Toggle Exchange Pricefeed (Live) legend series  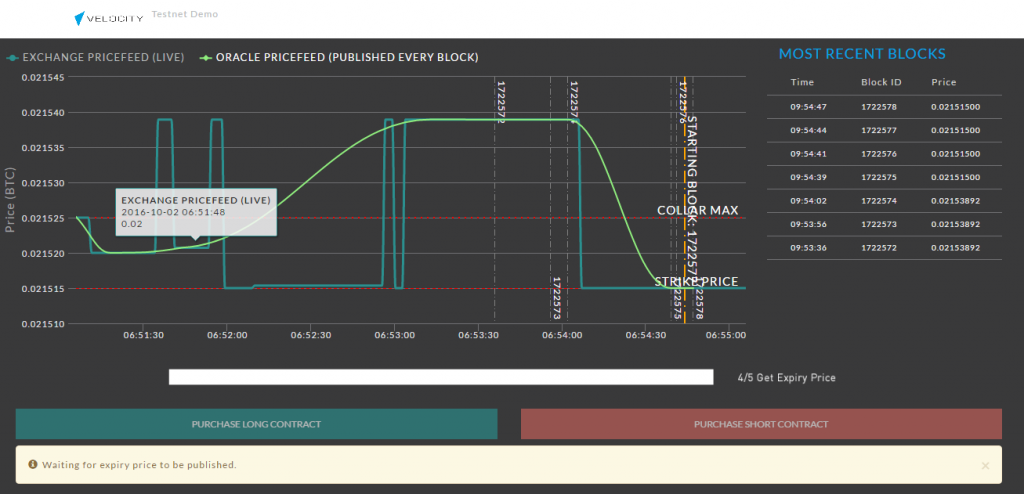[x=96, y=57]
